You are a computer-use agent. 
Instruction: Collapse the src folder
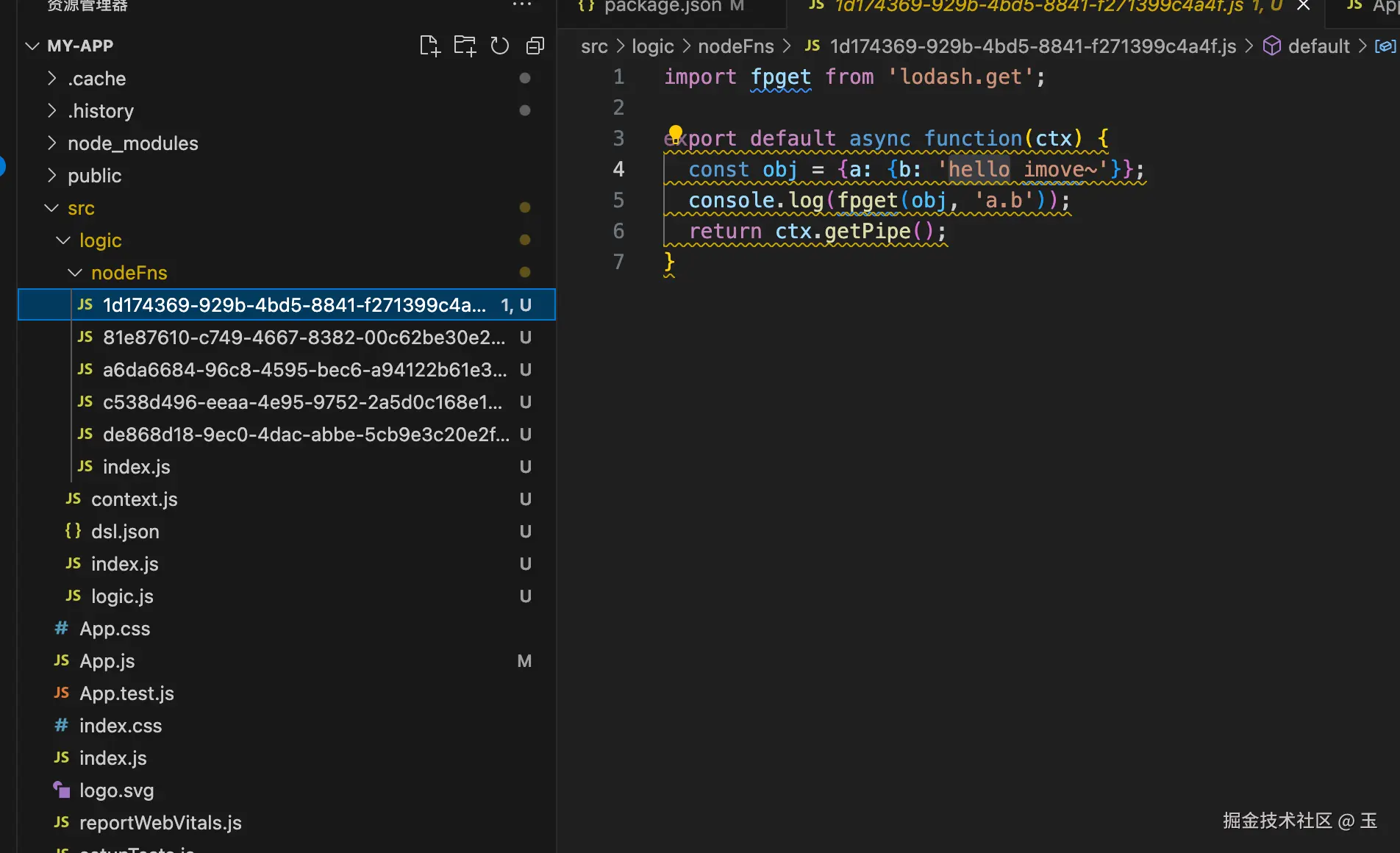[x=51, y=208]
